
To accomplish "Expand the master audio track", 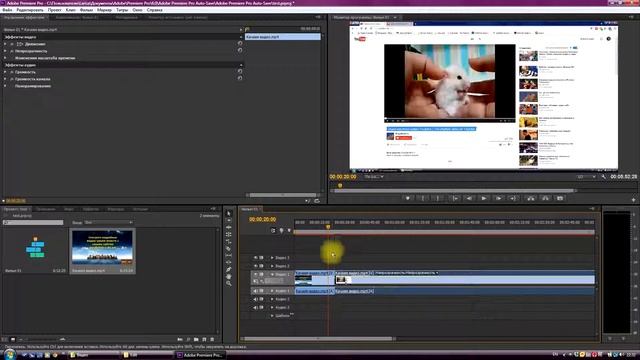I will point(272,316).
